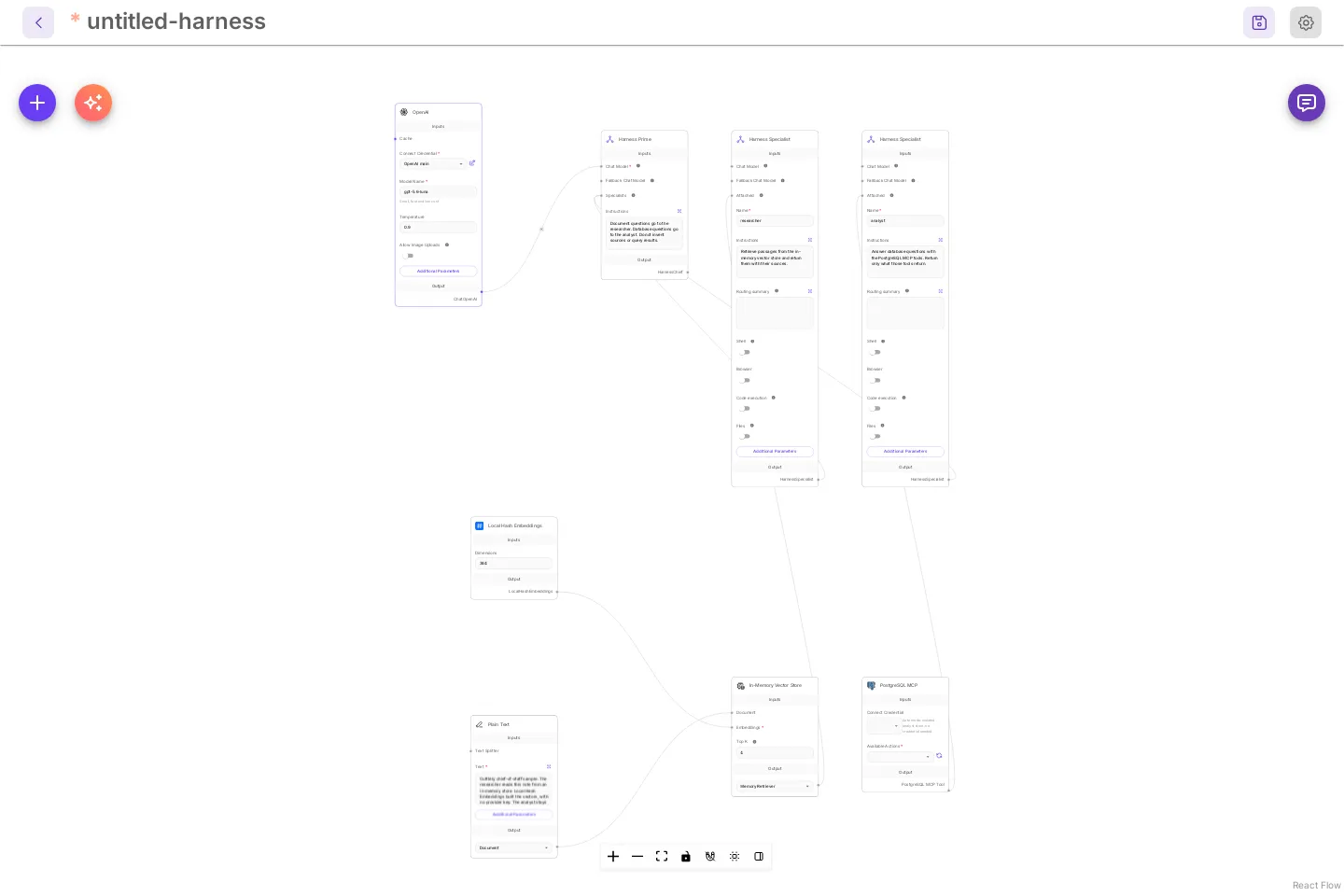Expand the Plain Text node's Text editor
1344x896 pixels.
549,766
